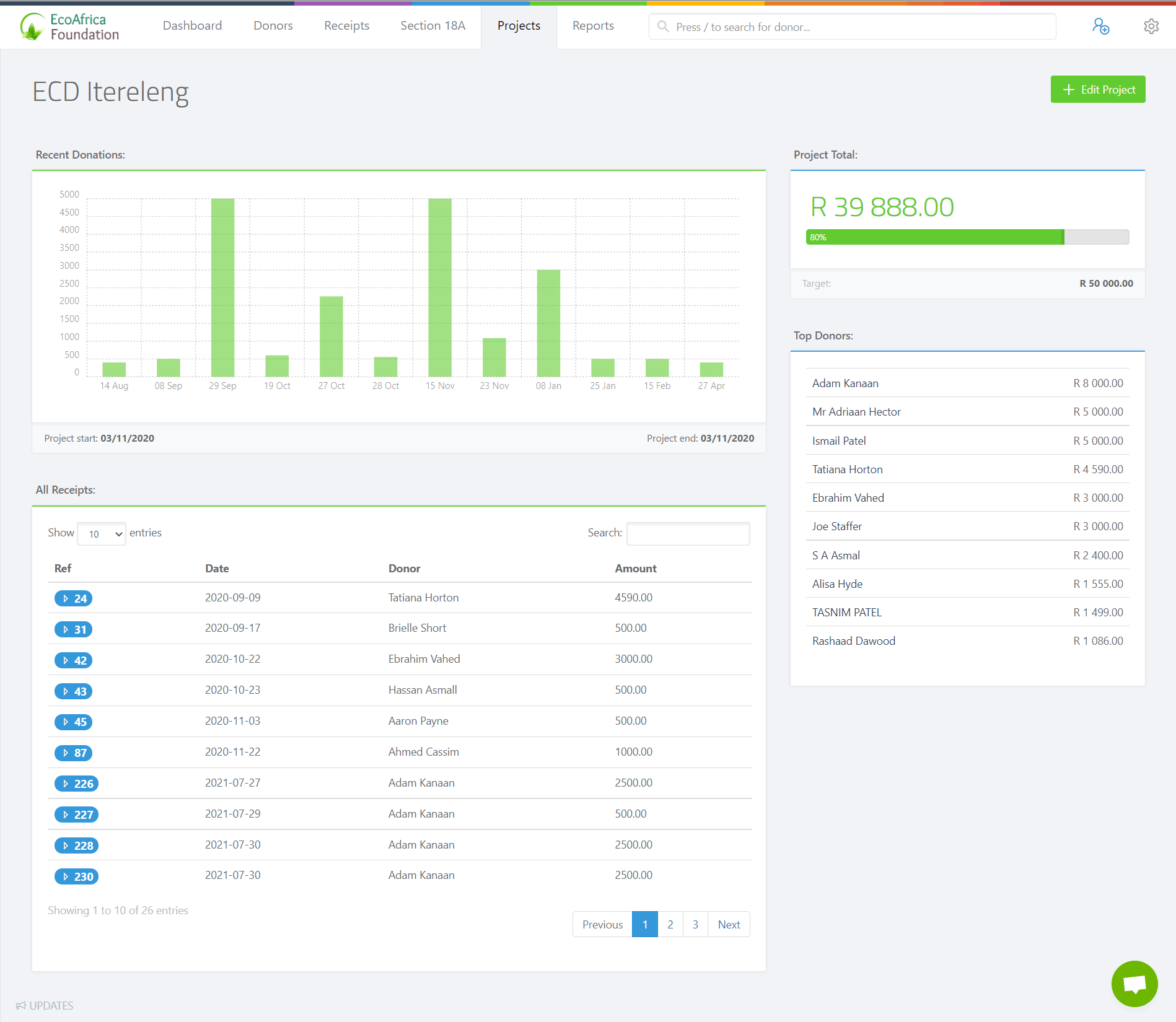Viewport: 1176px width, 1022px height.
Task: Open the chat support bubble
Action: pyautogui.click(x=1134, y=984)
